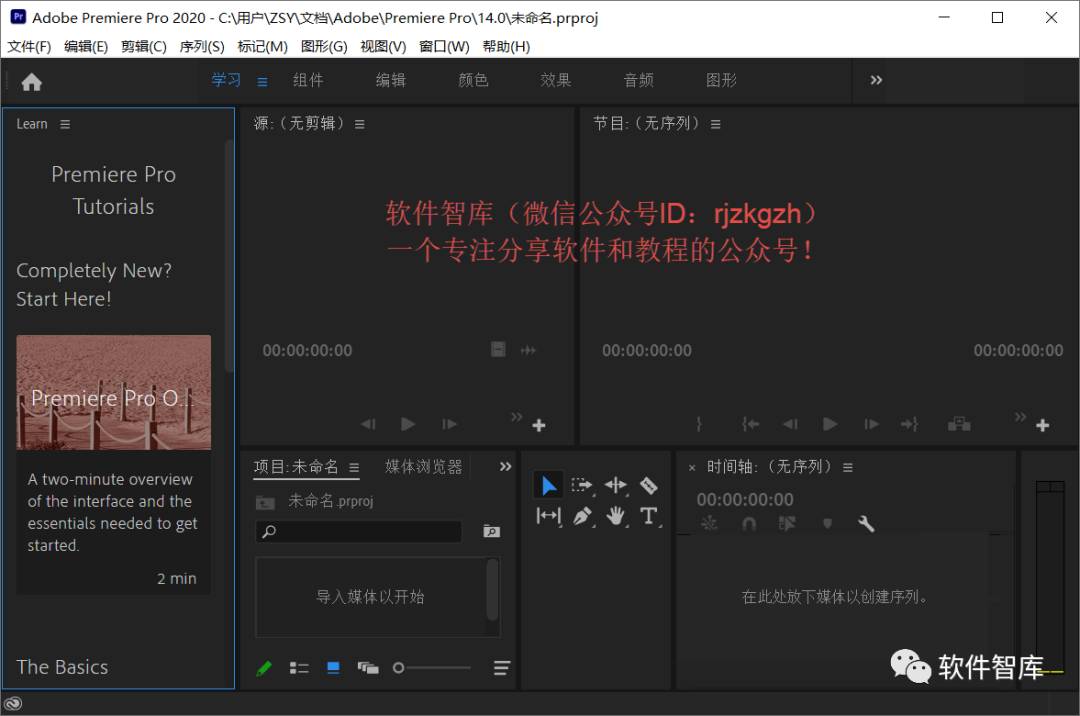Image resolution: width=1080 pixels, height=716 pixels.
Task: Select the Razor tool
Action: pos(649,485)
